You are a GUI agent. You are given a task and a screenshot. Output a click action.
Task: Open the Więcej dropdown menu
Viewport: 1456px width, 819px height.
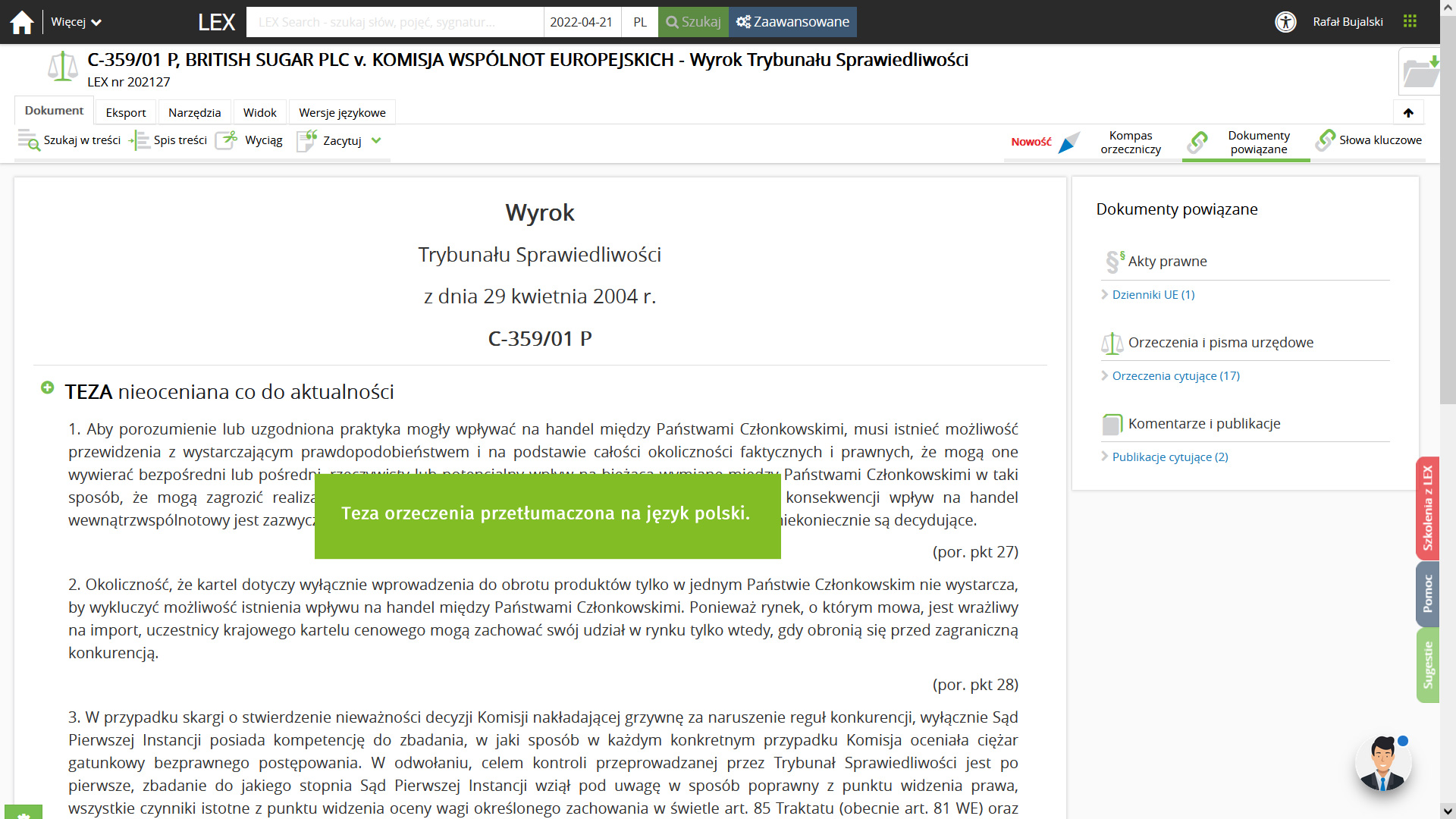(x=76, y=22)
